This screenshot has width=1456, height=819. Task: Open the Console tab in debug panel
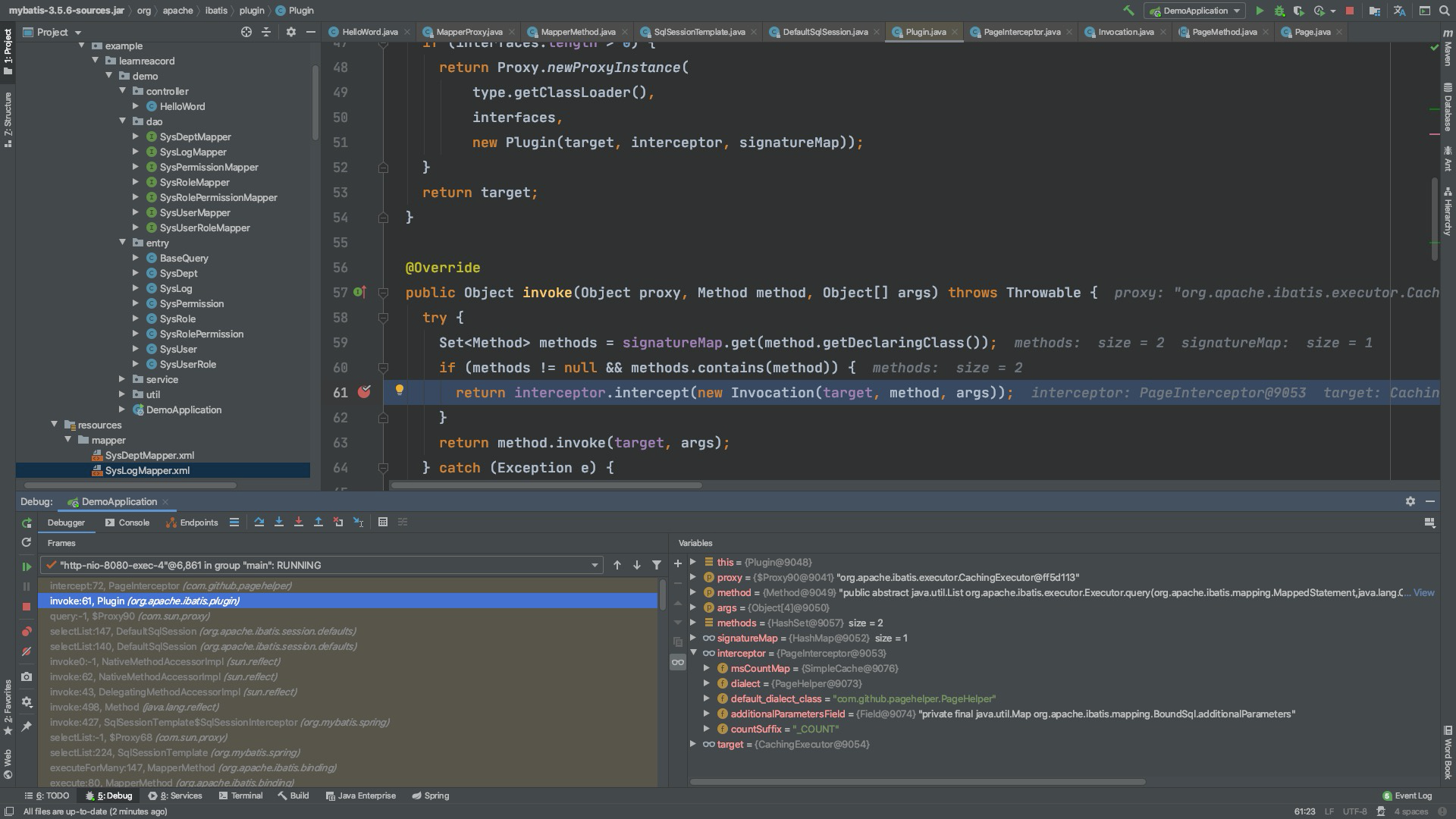[x=127, y=522]
